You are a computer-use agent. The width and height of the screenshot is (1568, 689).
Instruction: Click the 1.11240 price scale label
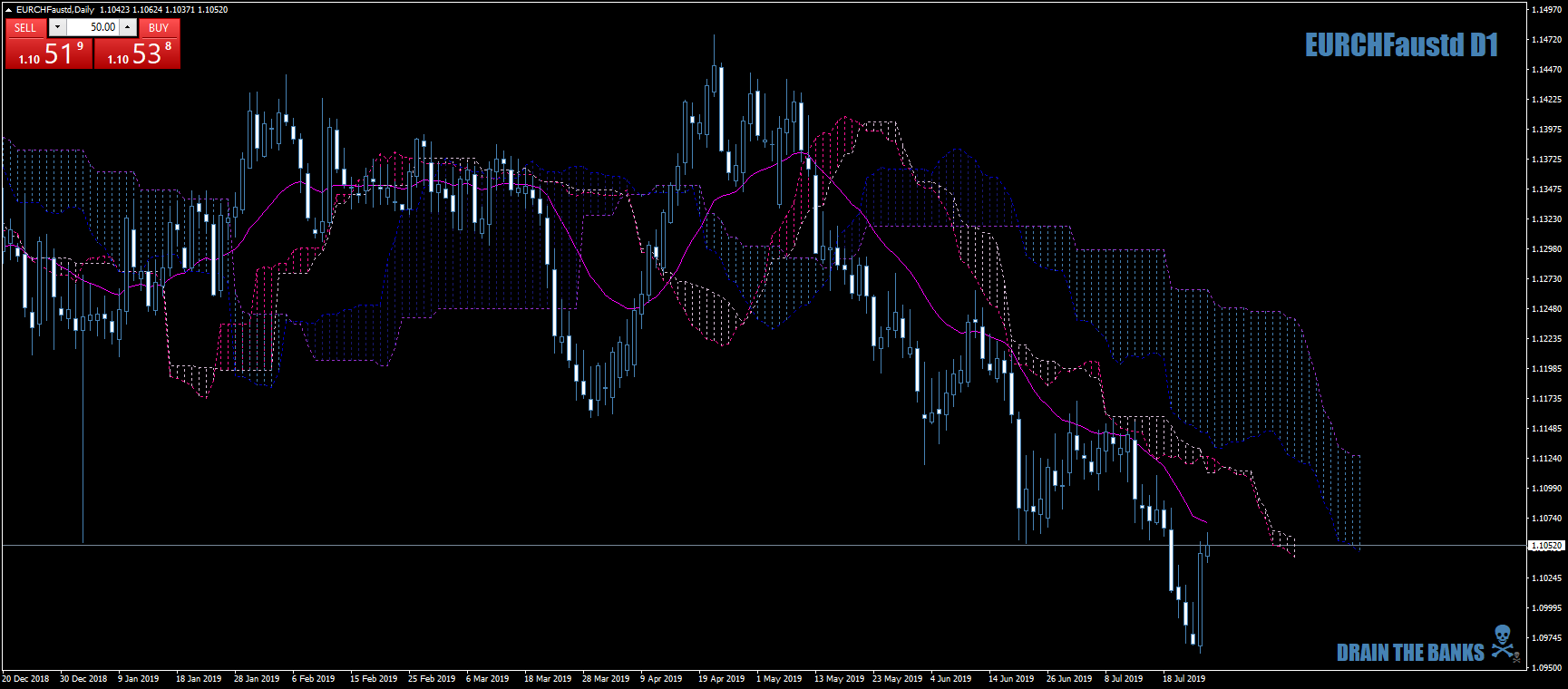(1546, 459)
